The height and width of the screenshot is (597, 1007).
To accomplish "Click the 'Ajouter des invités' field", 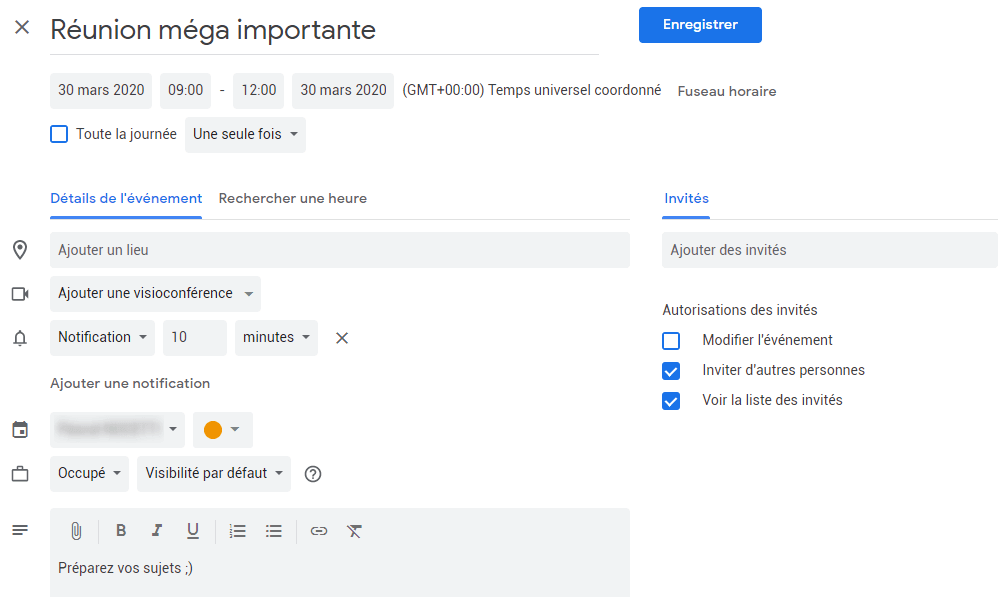I will coord(829,250).
